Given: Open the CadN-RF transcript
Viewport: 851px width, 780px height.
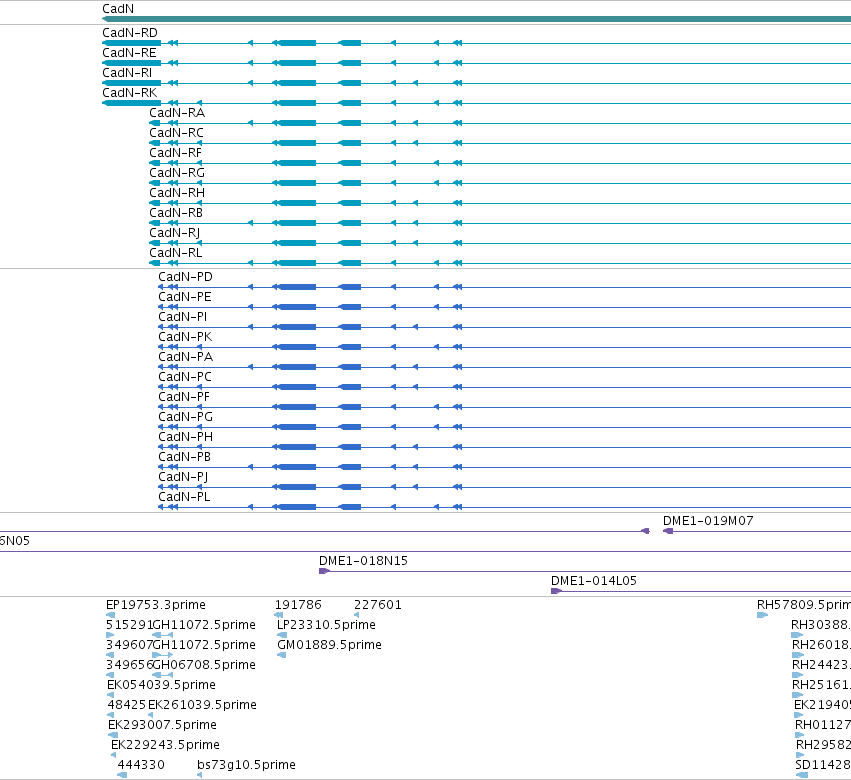Looking at the screenshot, I should (x=175, y=153).
